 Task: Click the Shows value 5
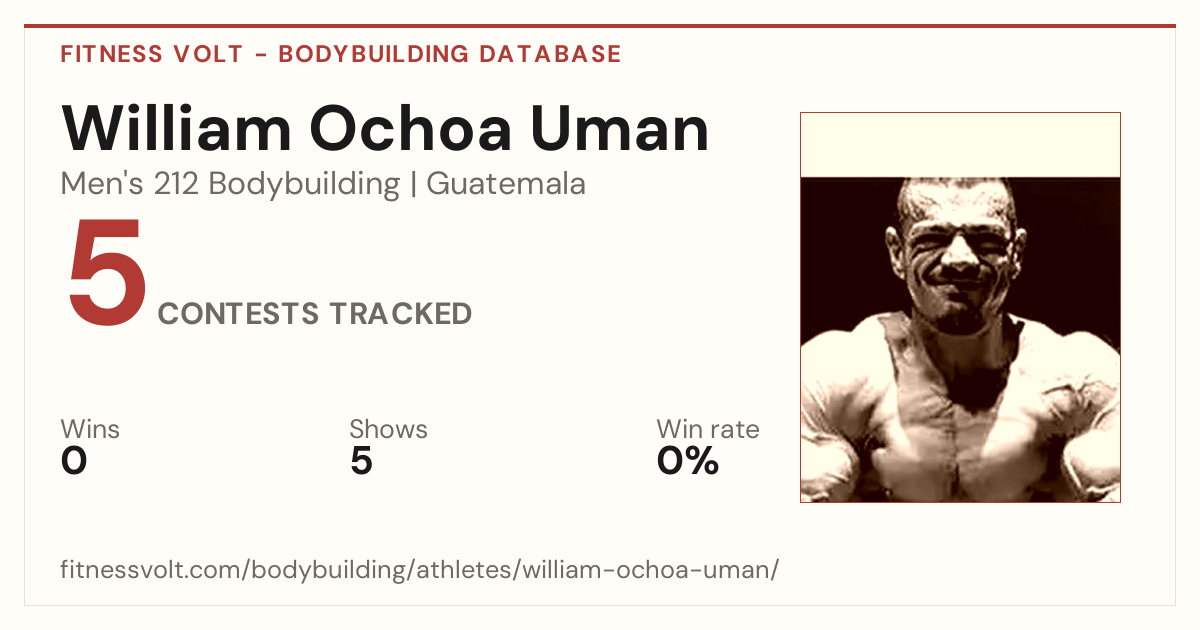point(361,462)
